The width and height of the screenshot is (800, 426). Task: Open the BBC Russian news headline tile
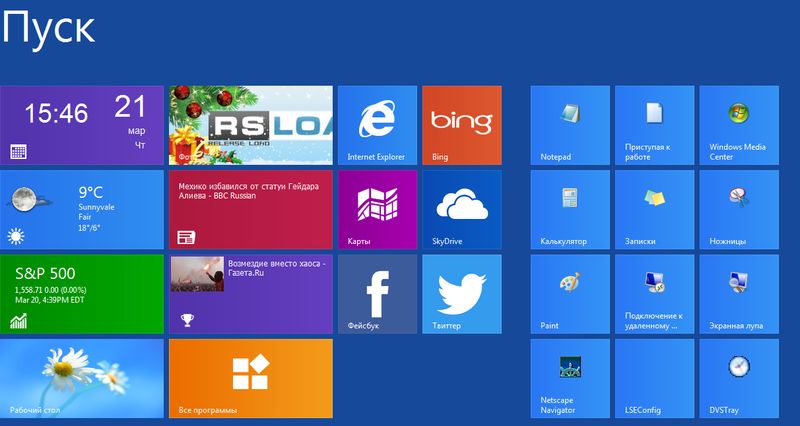click(x=251, y=210)
